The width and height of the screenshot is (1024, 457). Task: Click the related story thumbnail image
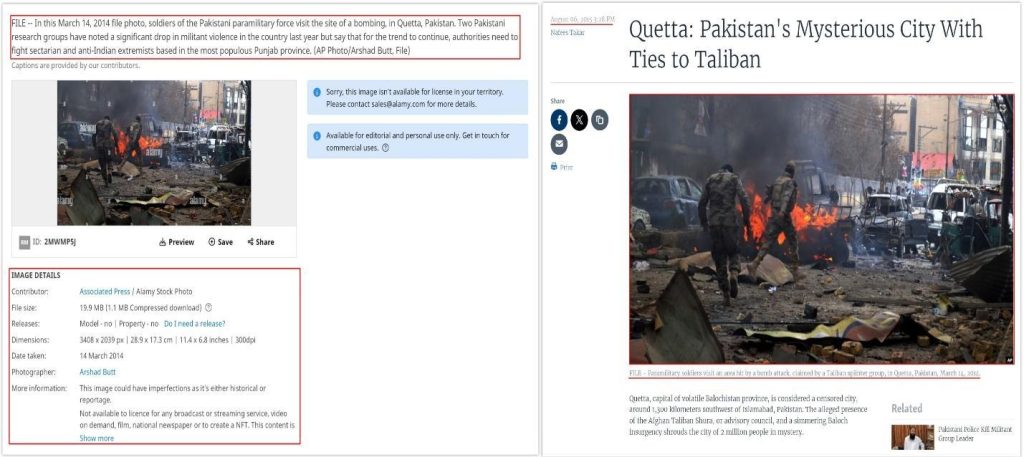(913, 437)
